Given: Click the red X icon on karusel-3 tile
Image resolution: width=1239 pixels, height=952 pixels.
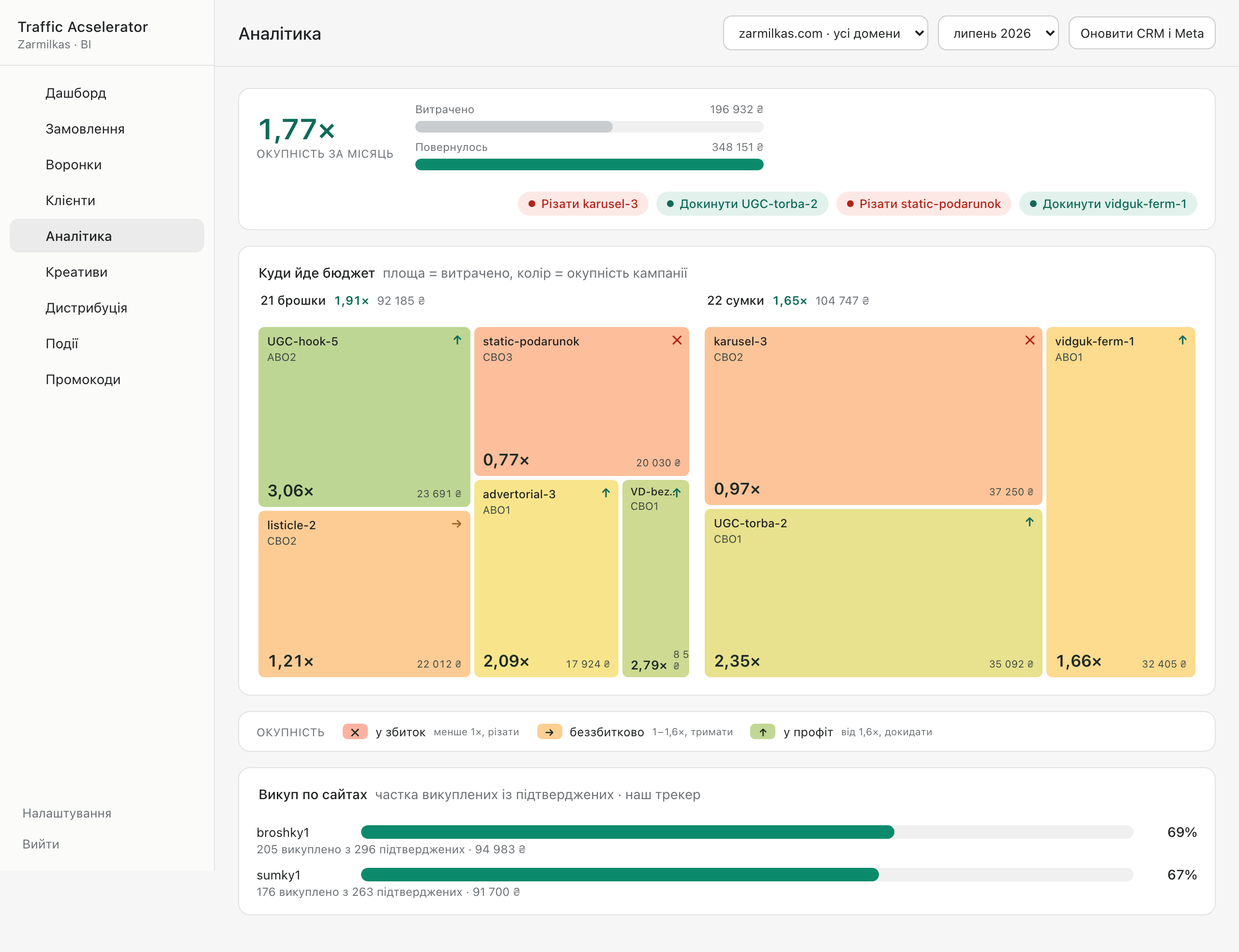Looking at the screenshot, I should (x=1030, y=340).
